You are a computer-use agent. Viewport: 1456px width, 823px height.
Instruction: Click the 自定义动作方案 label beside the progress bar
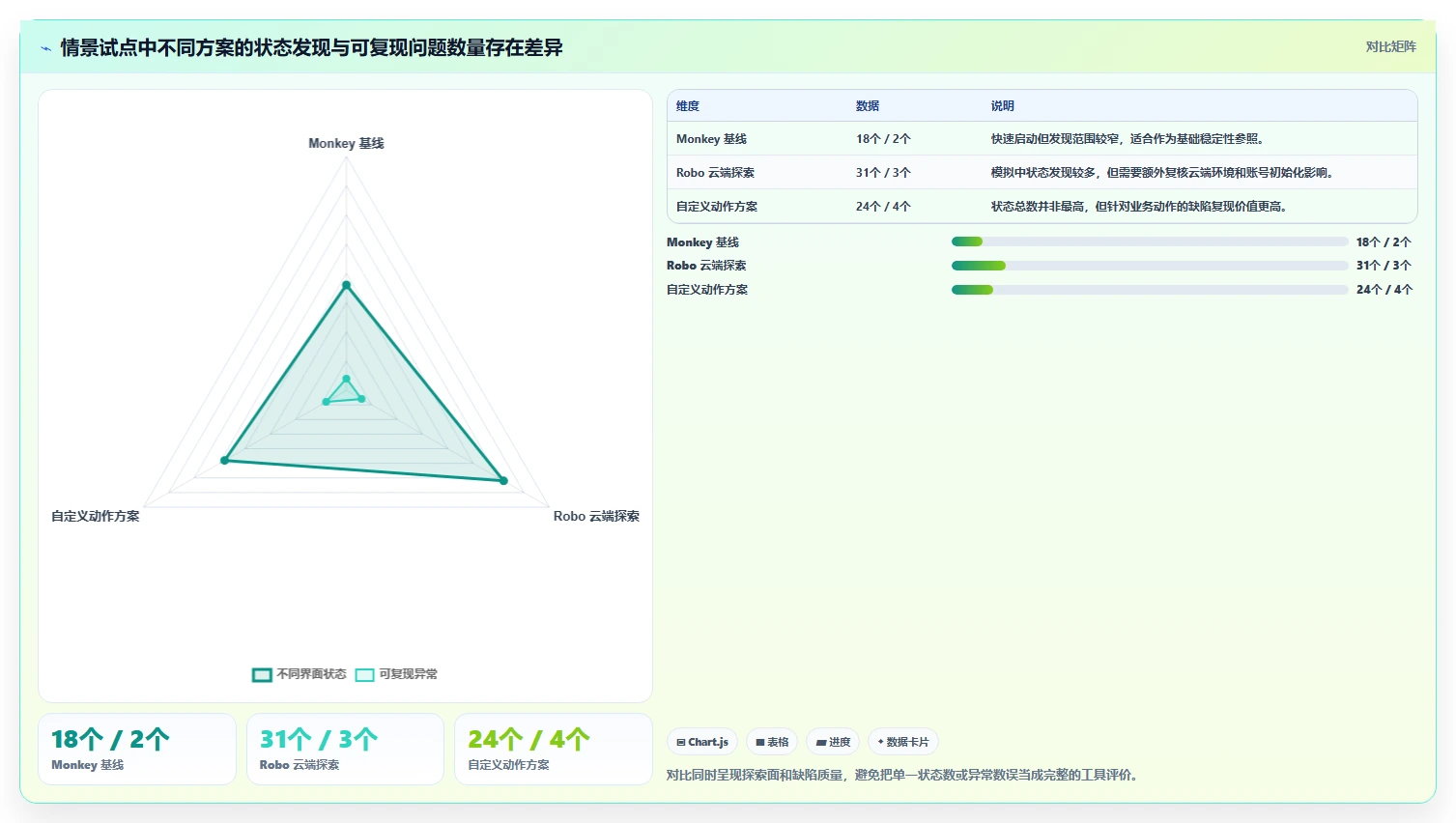coord(707,290)
